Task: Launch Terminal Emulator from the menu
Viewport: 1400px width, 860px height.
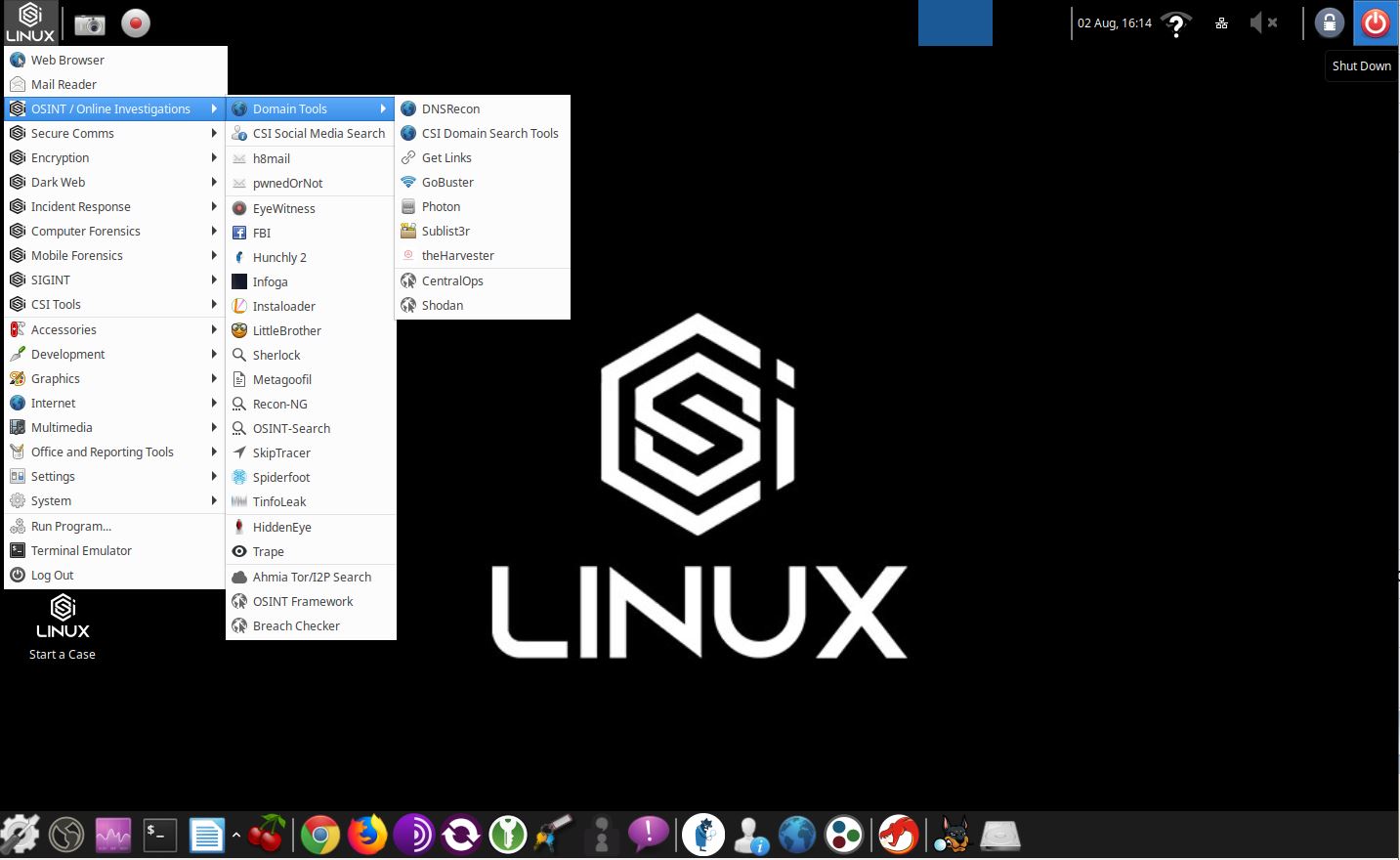Action: [115, 550]
